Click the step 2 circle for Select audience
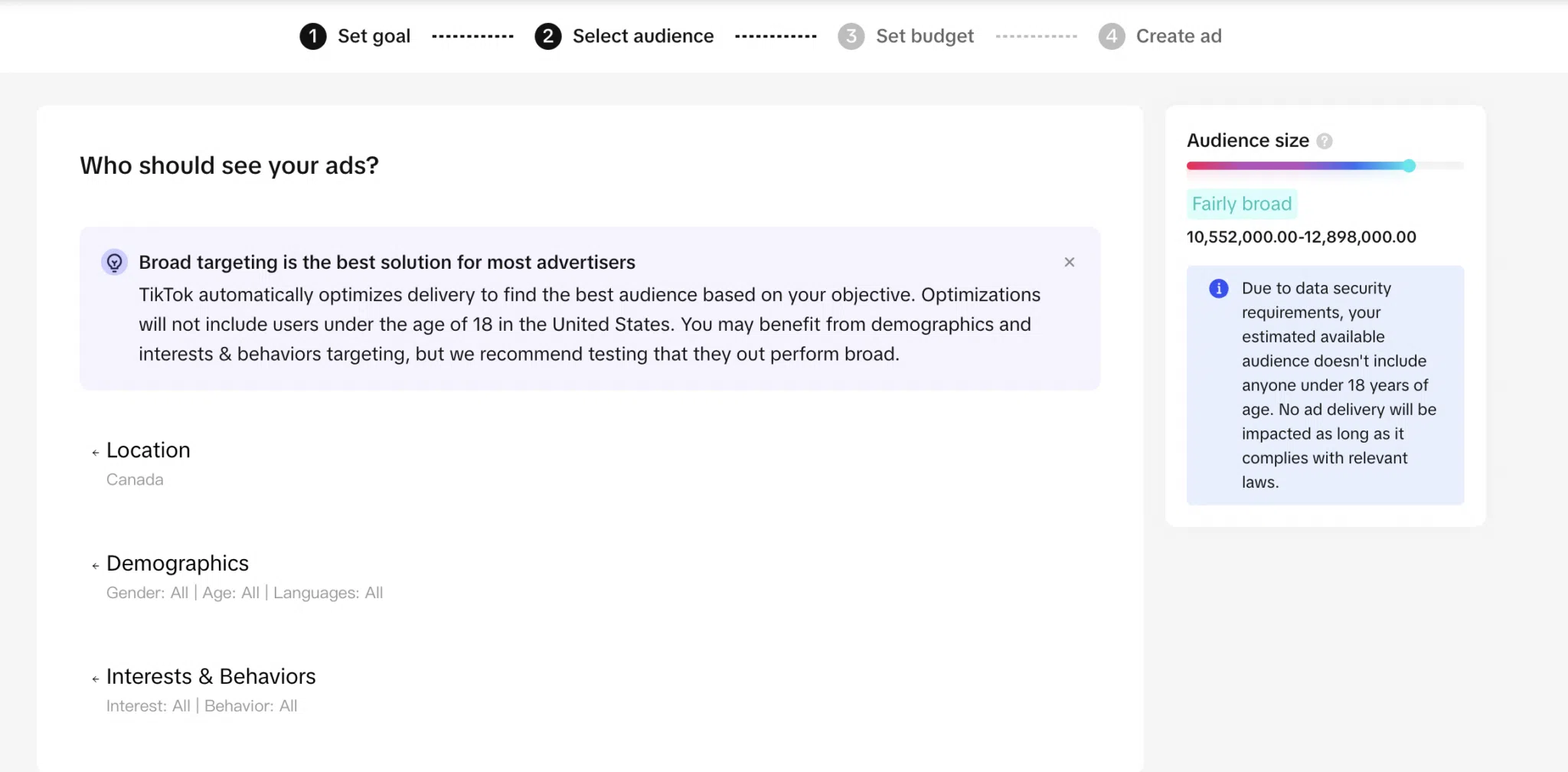 click(547, 36)
